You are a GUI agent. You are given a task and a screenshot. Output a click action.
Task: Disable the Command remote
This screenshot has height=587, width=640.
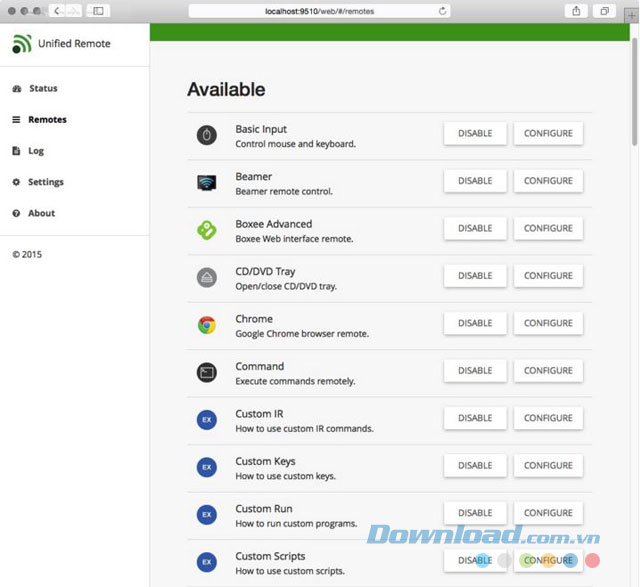pyautogui.click(x=475, y=371)
